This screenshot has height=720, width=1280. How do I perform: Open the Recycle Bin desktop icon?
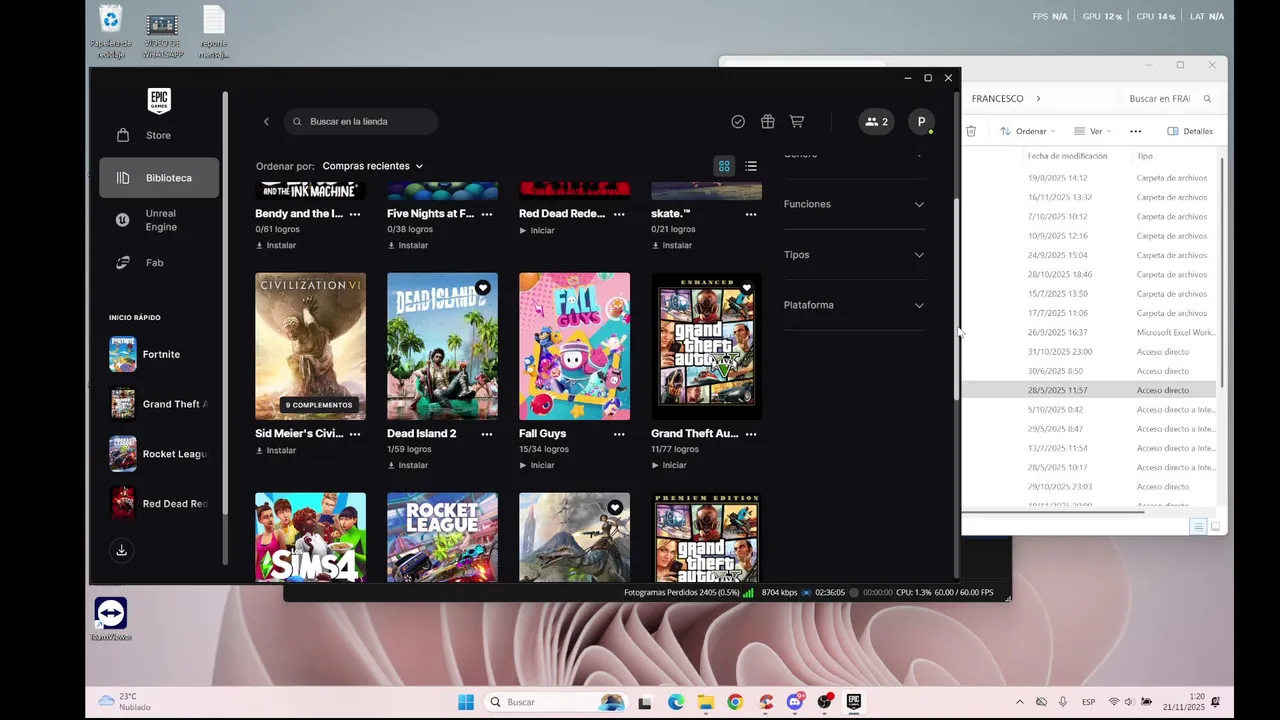click(111, 33)
